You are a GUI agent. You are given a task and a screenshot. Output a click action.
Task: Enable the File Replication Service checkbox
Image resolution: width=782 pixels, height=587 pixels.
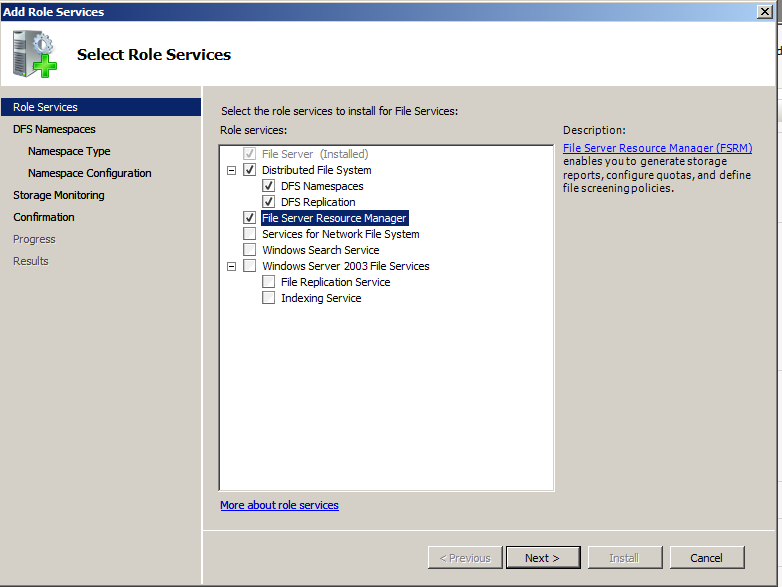[268, 281]
